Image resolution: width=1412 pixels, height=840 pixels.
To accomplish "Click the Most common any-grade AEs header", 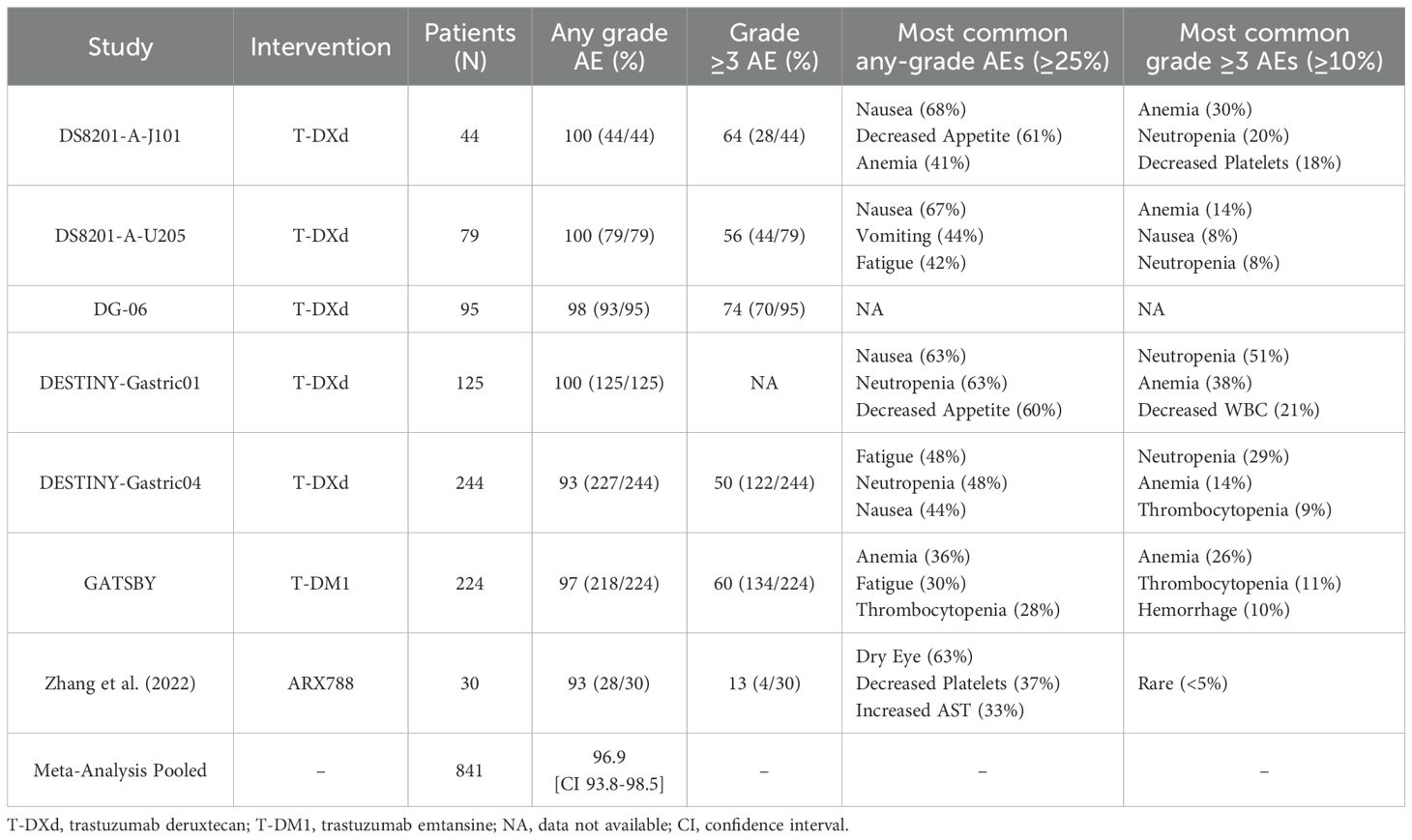I will (x=983, y=46).
